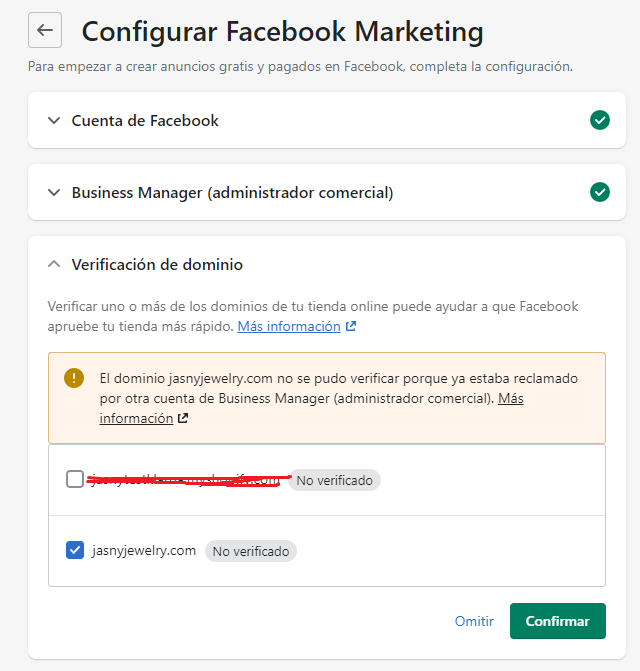The image size is (640, 671).
Task: Uncheck the jasnyjewelry.com checkbox
Action: pos(75,550)
